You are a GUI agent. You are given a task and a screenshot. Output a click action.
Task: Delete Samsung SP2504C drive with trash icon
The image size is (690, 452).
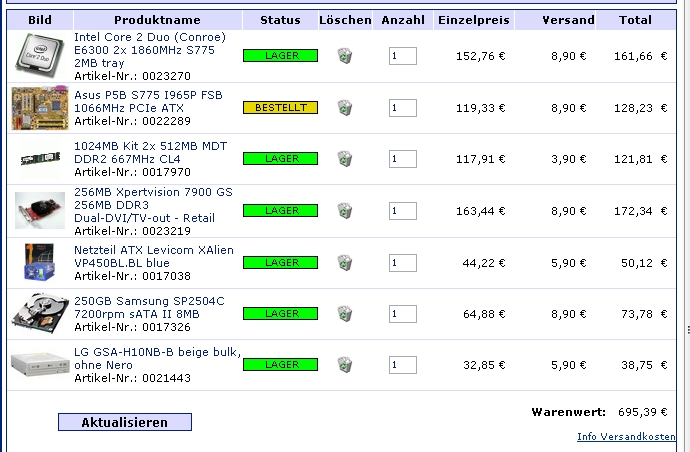click(345, 314)
